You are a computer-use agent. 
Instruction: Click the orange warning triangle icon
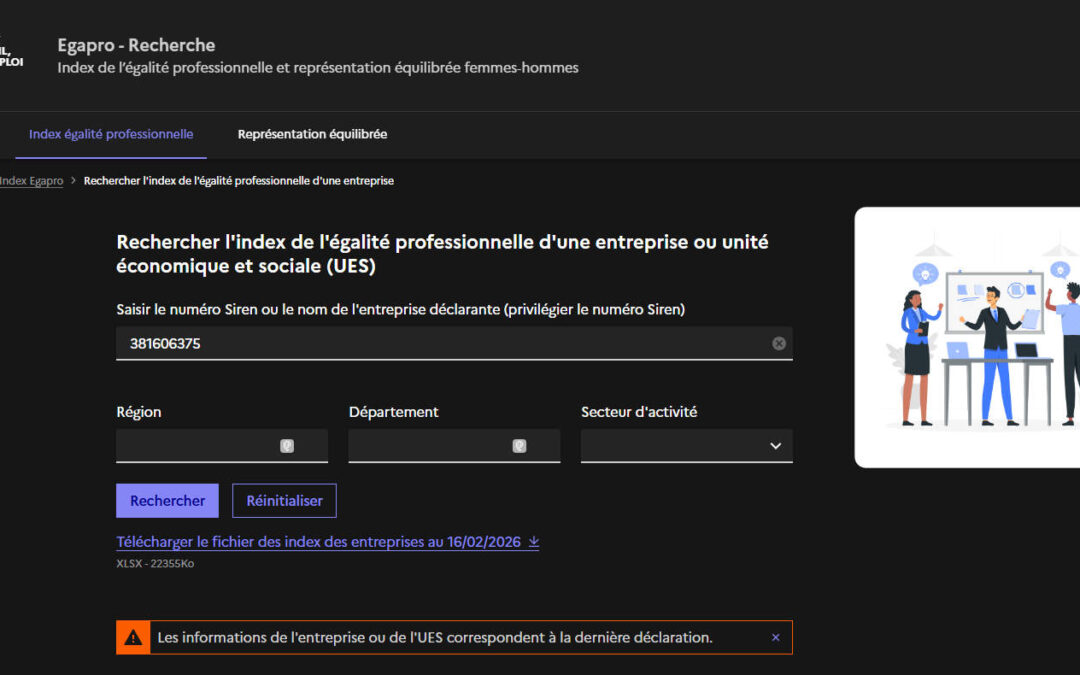point(133,637)
